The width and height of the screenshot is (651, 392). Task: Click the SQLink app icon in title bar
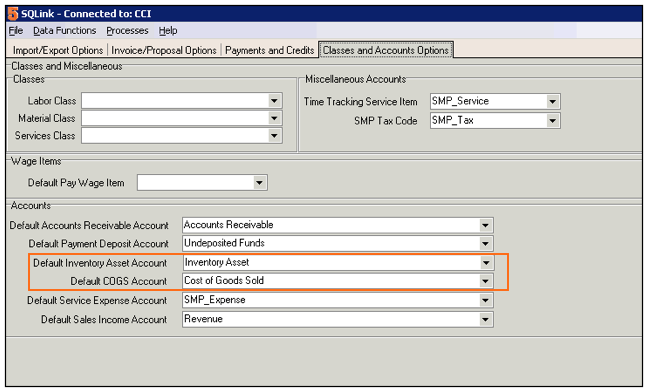13,14
